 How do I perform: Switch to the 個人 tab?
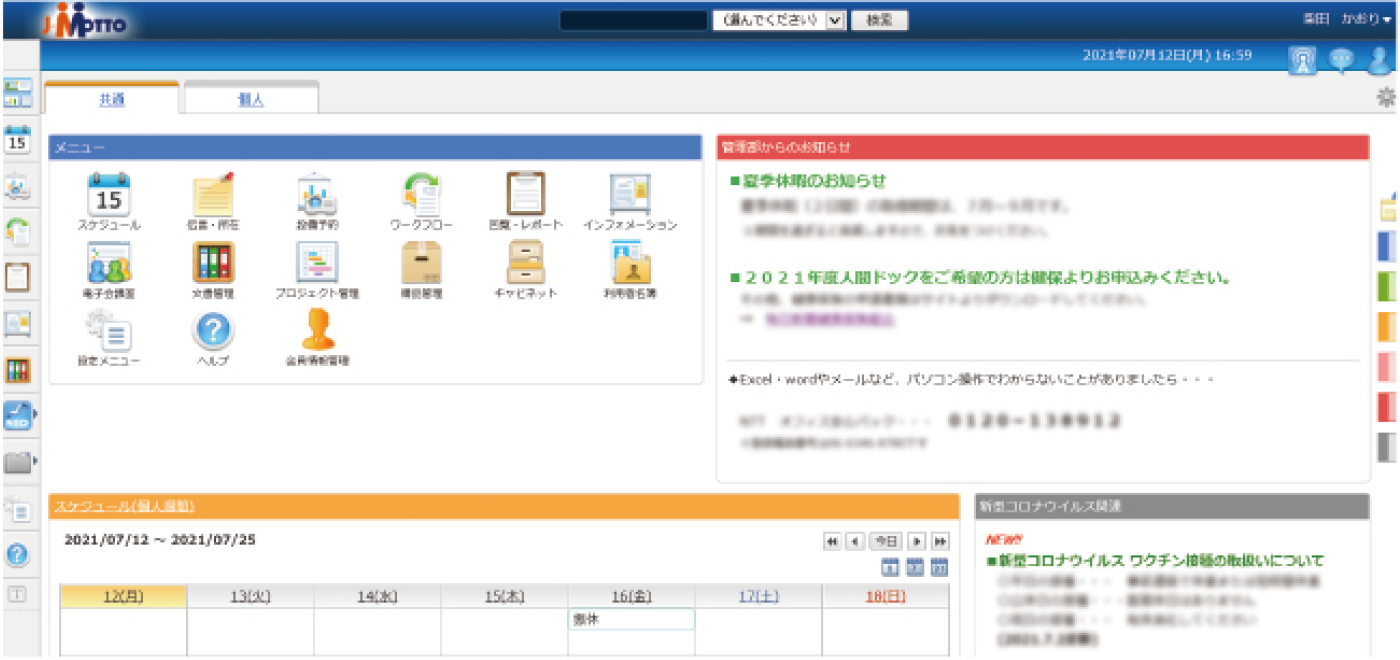tap(251, 99)
